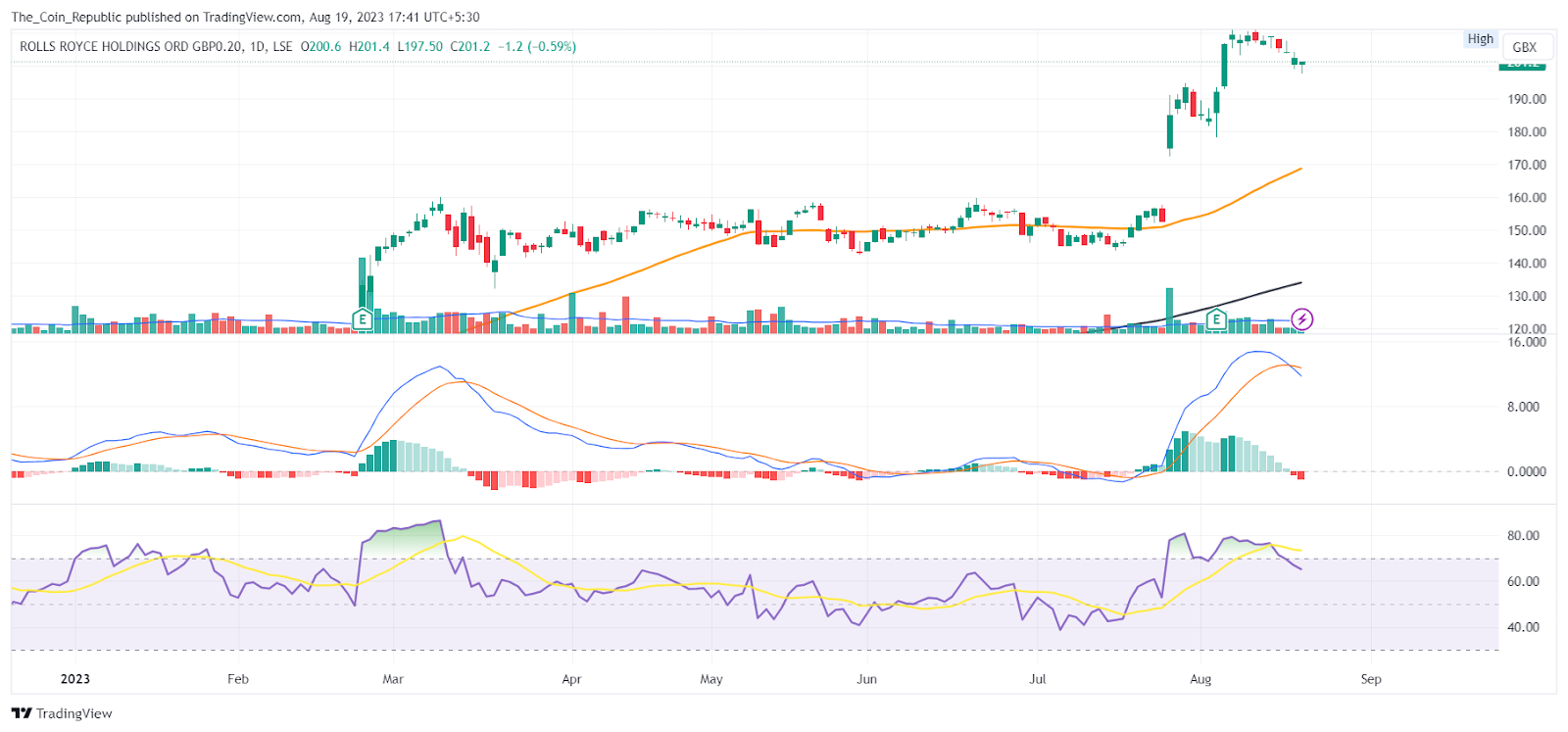Click the TradingView logo at the bottom
Image resolution: width=1568 pixels, height=732 pixels.
62,713
